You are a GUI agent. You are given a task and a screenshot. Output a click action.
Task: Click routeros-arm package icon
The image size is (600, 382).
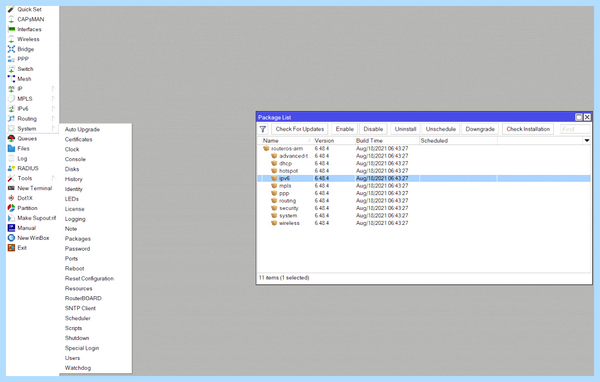(x=266, y=149)
